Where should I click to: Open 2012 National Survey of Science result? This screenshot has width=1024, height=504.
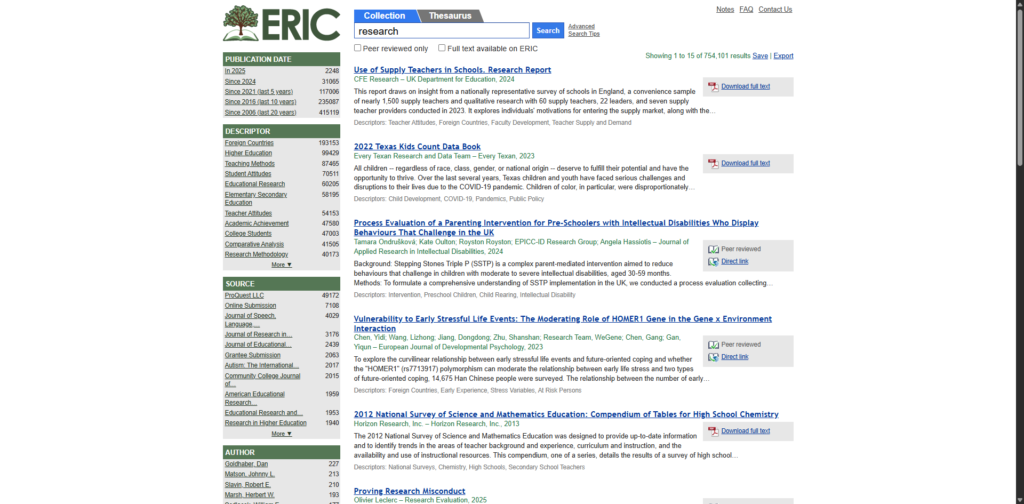point(566,415)
